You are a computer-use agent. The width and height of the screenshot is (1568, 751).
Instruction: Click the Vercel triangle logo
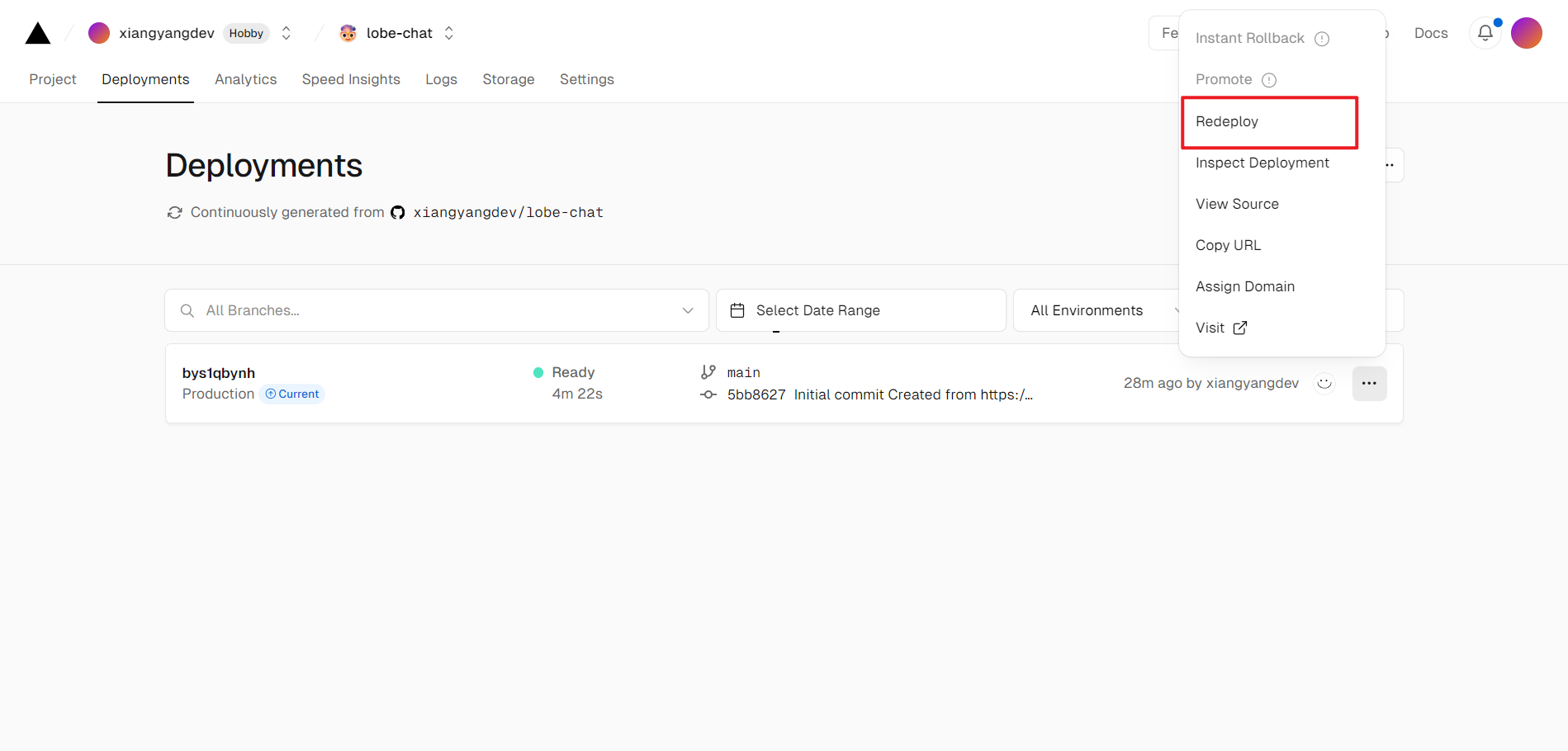[38, 33]
